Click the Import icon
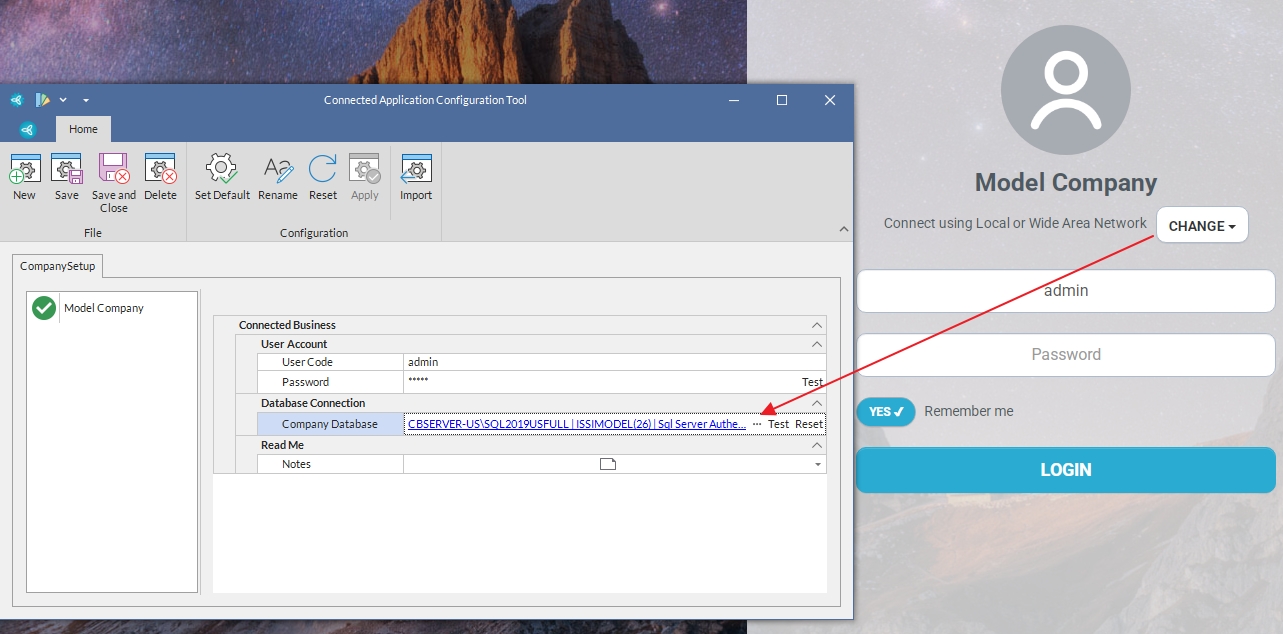 pos(415,169)
